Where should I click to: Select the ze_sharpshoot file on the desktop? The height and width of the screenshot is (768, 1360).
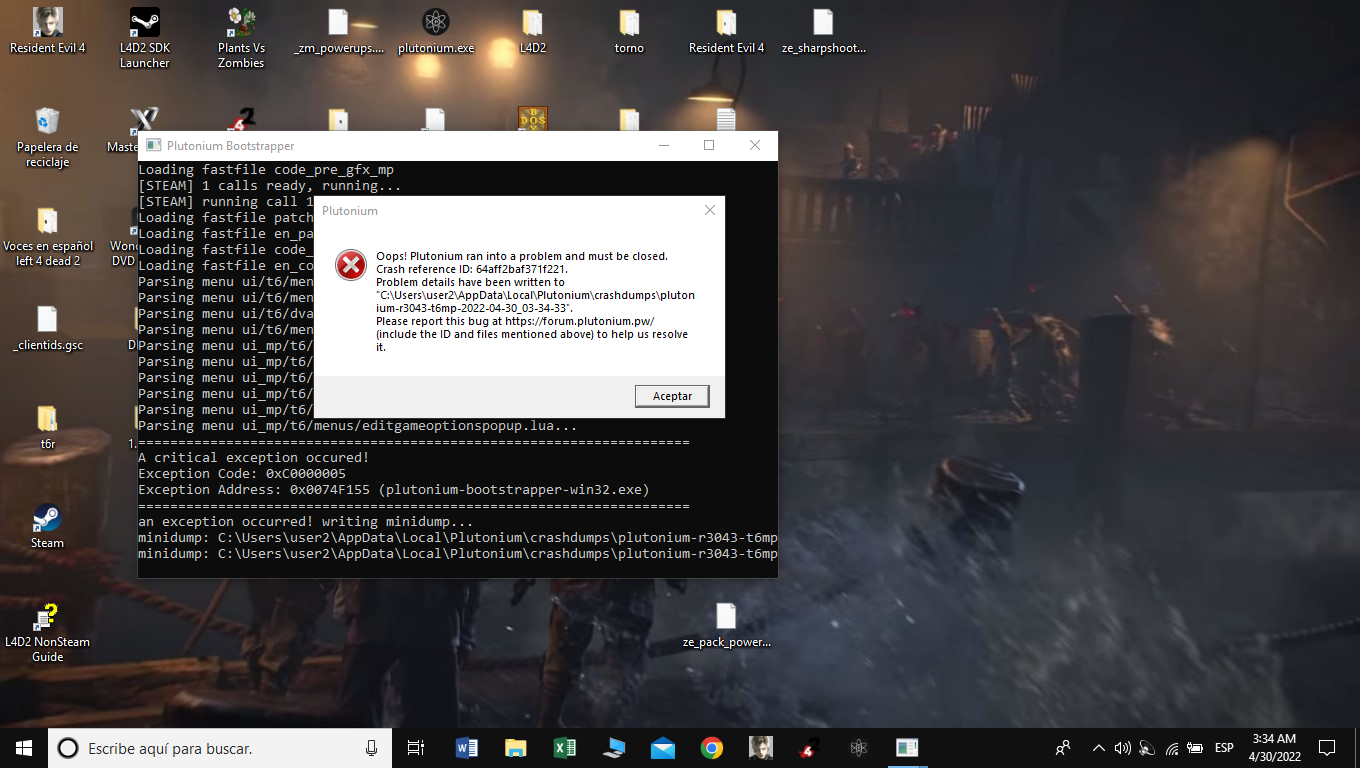(823, 31)
